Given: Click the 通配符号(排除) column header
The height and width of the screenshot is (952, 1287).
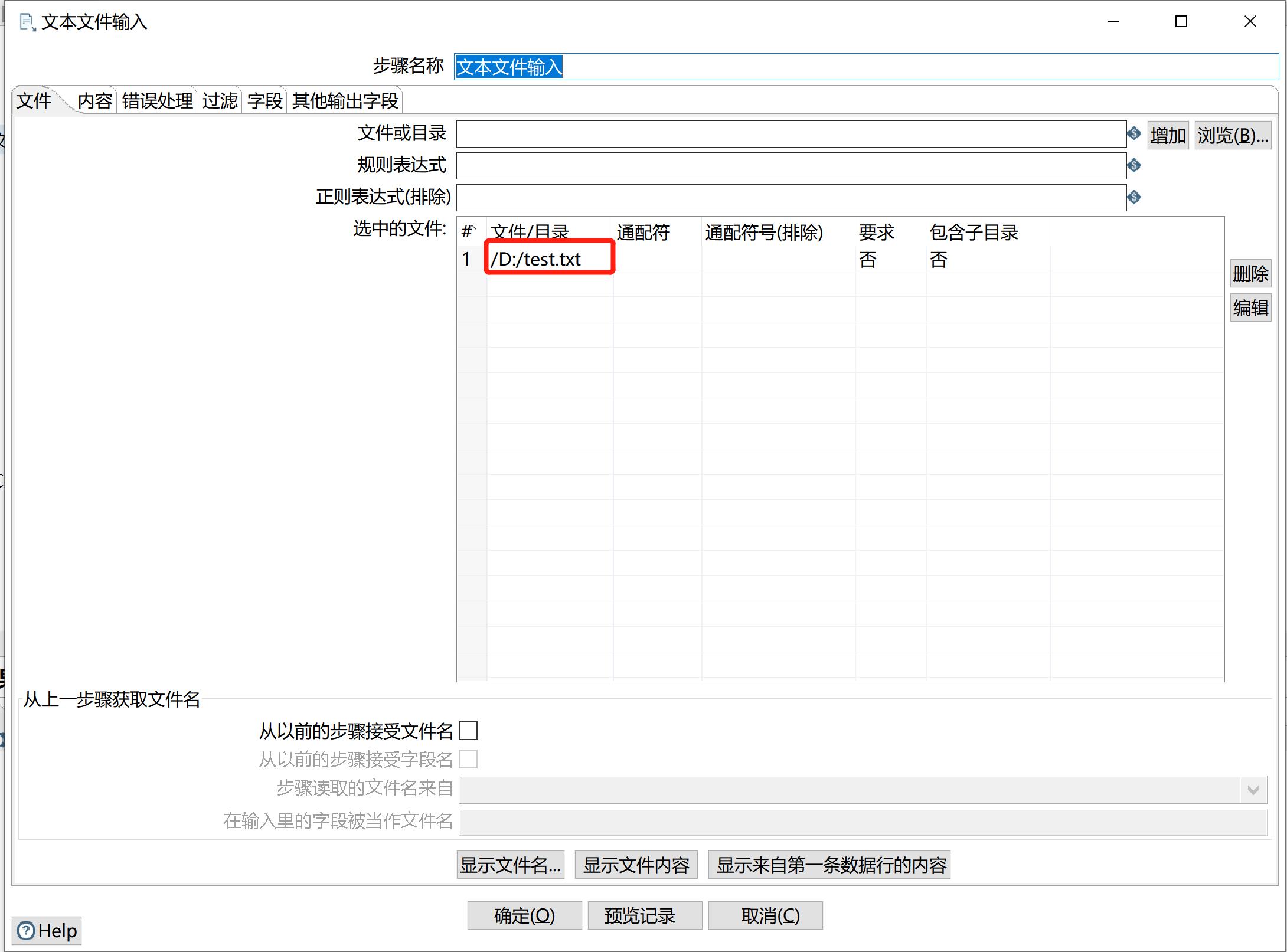Looking at the screenshot, I should (778, 233).
